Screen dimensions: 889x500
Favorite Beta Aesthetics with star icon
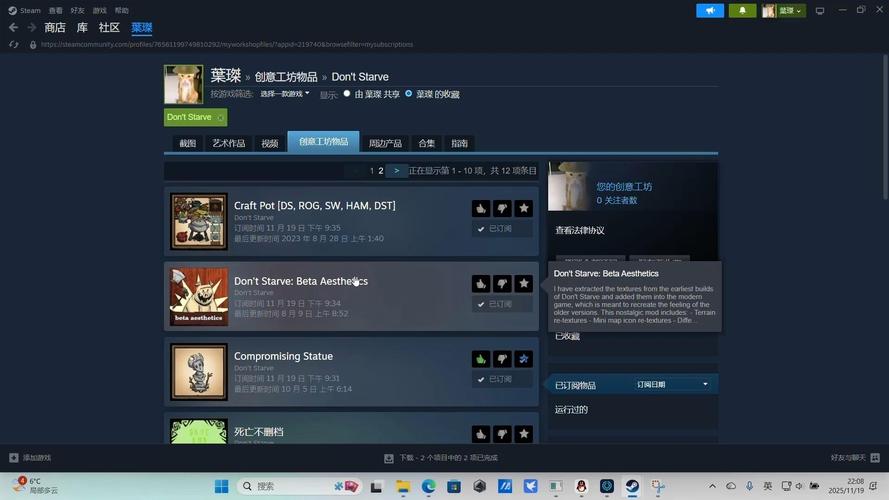[x=524, y=283]
